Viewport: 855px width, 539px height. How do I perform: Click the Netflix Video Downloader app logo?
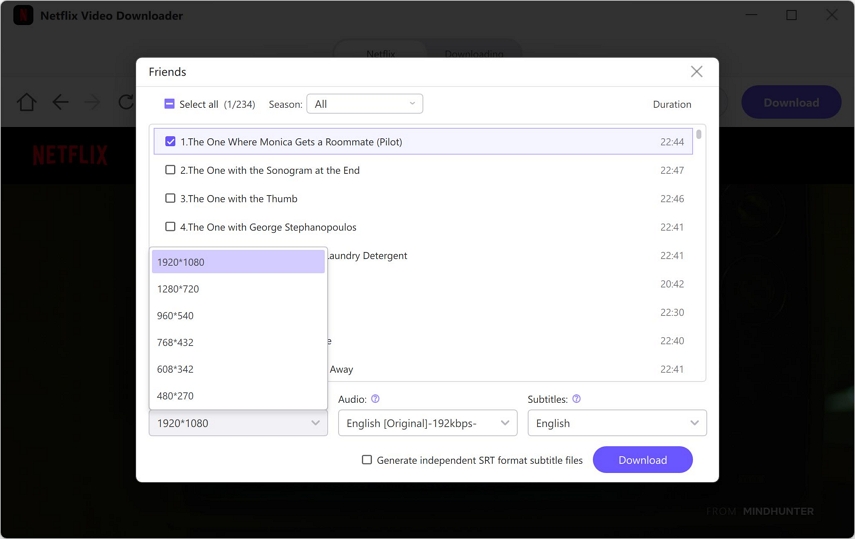tap(23, 15)
